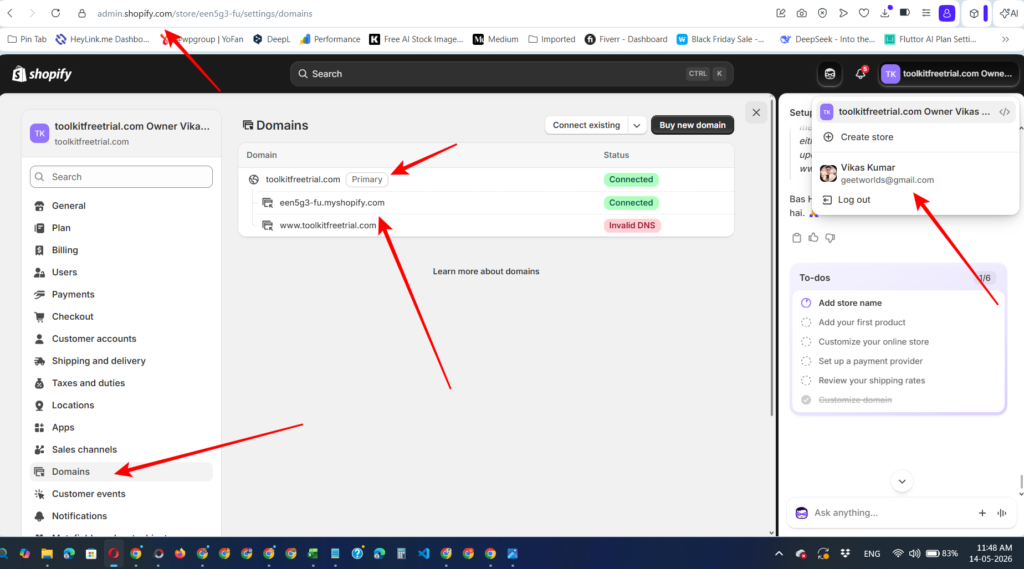Image resolution: width=1024 pixels, height=569 pixels.
Task: Open the een5g3-fu.myshopify.com domain row
Action: [x=486, y=203]
